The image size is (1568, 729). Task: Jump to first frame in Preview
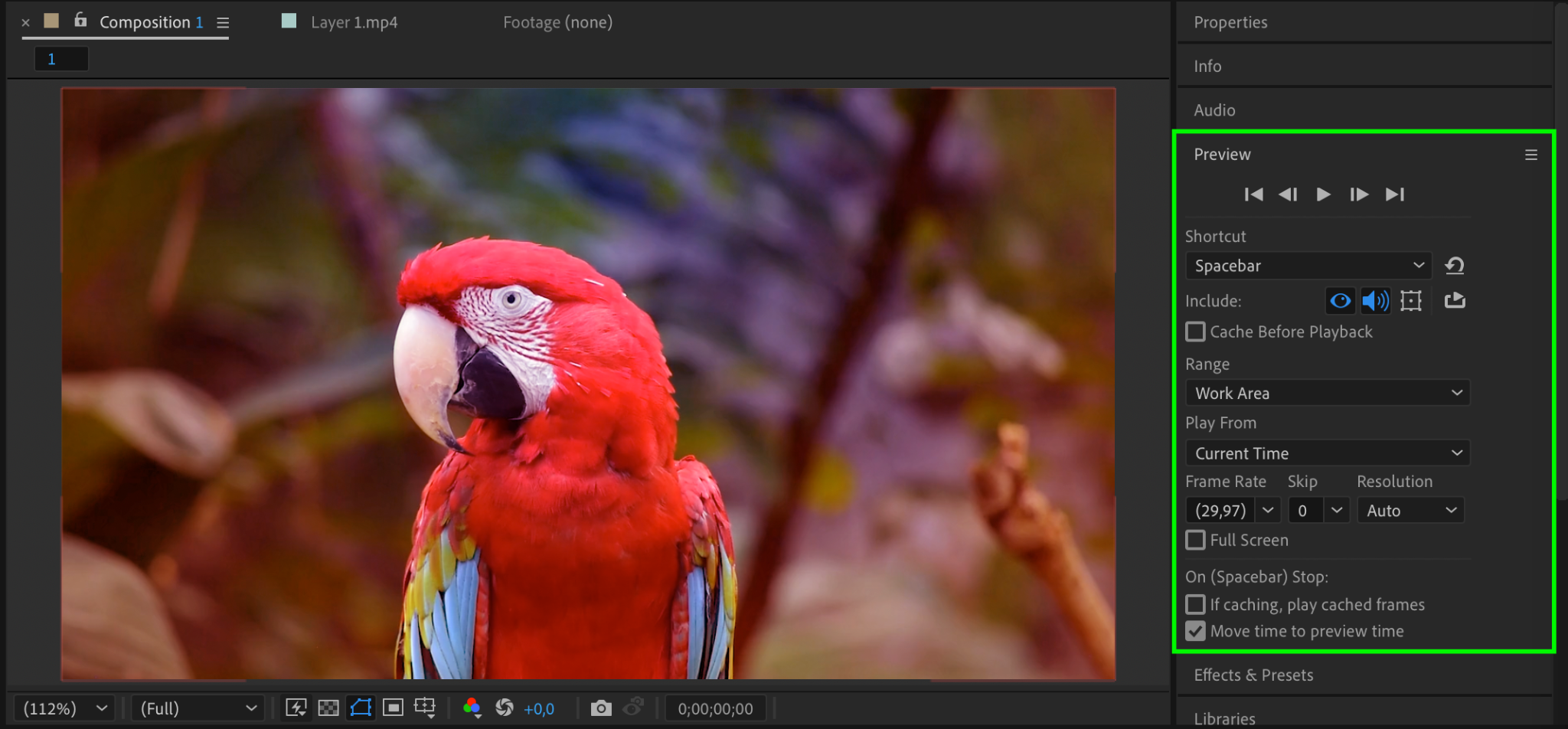(1253, 195)
